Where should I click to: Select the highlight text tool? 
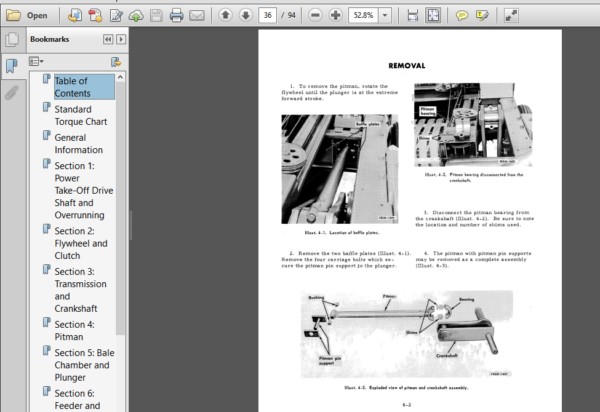coord(482,15)
